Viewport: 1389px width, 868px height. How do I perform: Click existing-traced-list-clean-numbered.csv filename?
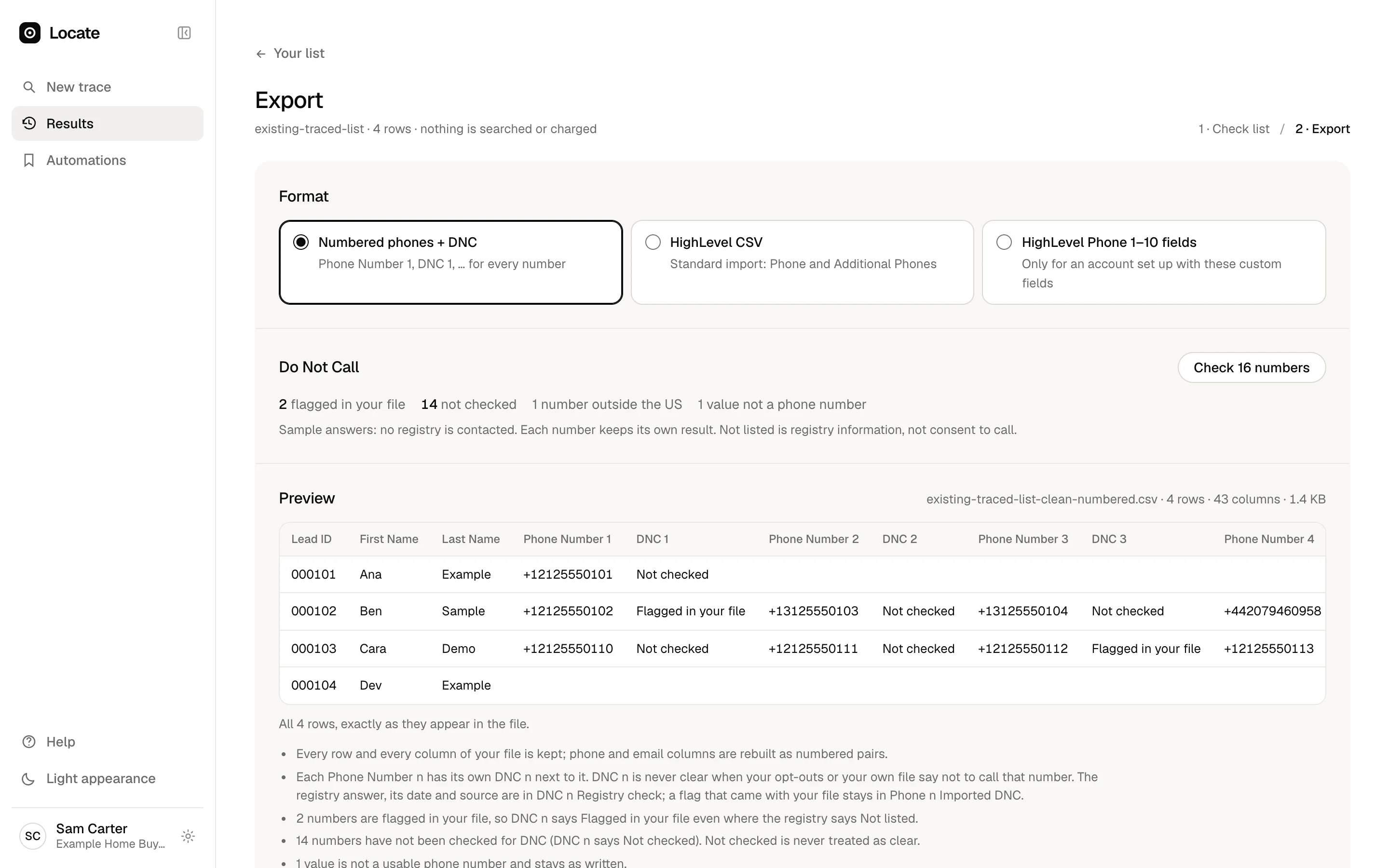pyautogui.click(x=1041, y=499)
